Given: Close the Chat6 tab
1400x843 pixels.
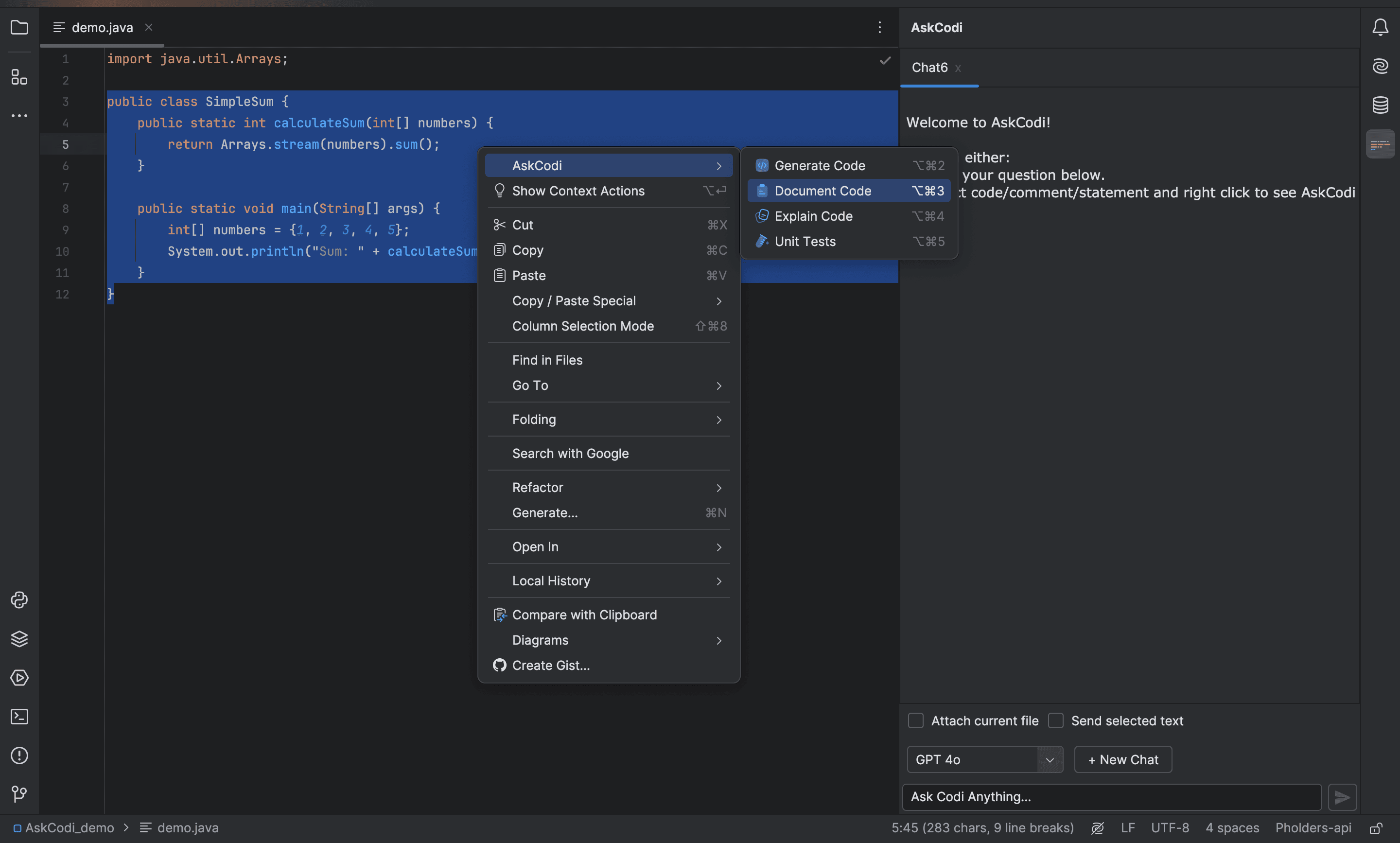Looking at the screenshot, I should (x=958, y=68).
